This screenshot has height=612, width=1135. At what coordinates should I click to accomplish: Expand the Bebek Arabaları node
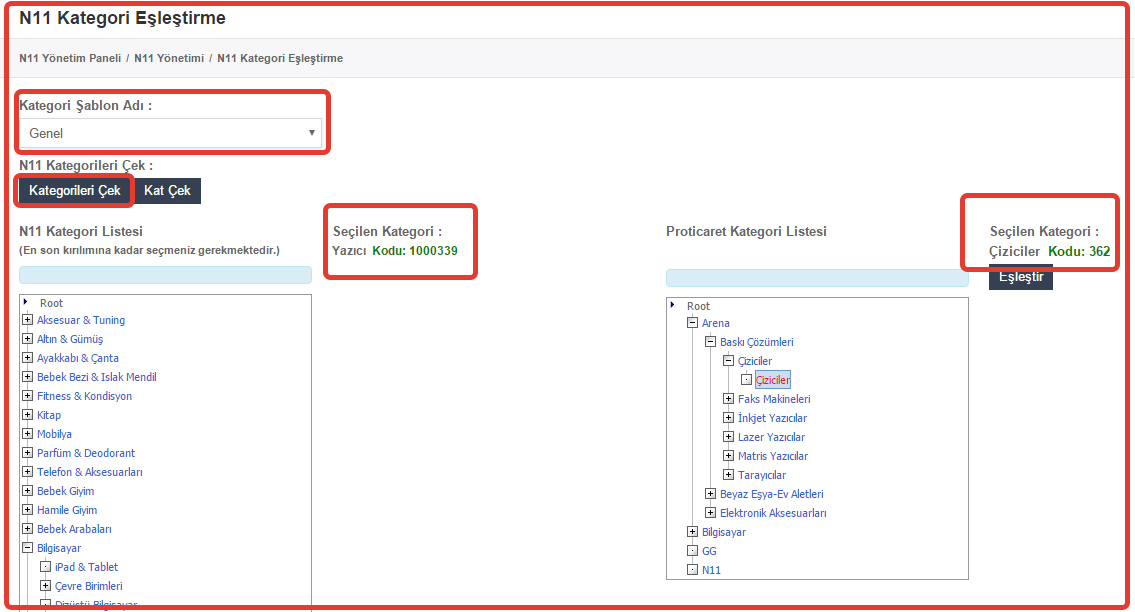(28, 529)
